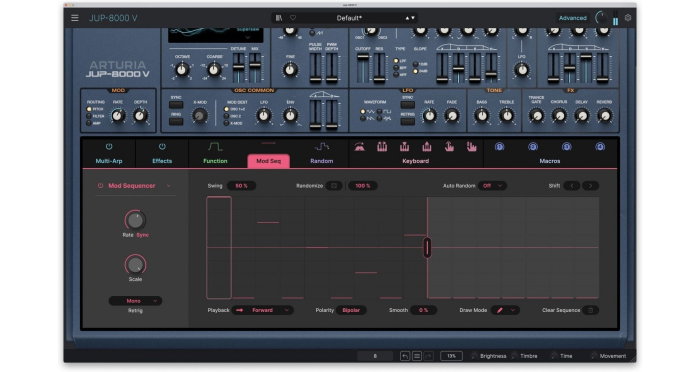700x372 pixels.
Task: Click the Movement macro knob
Action: tap(594, 356)
